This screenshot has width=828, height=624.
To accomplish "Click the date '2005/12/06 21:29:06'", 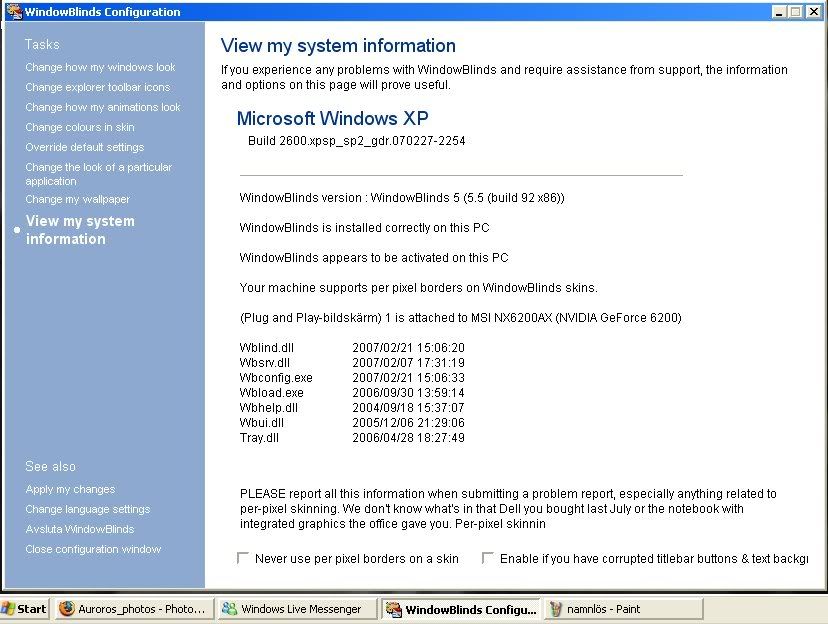I will click(x=409, y=423).
